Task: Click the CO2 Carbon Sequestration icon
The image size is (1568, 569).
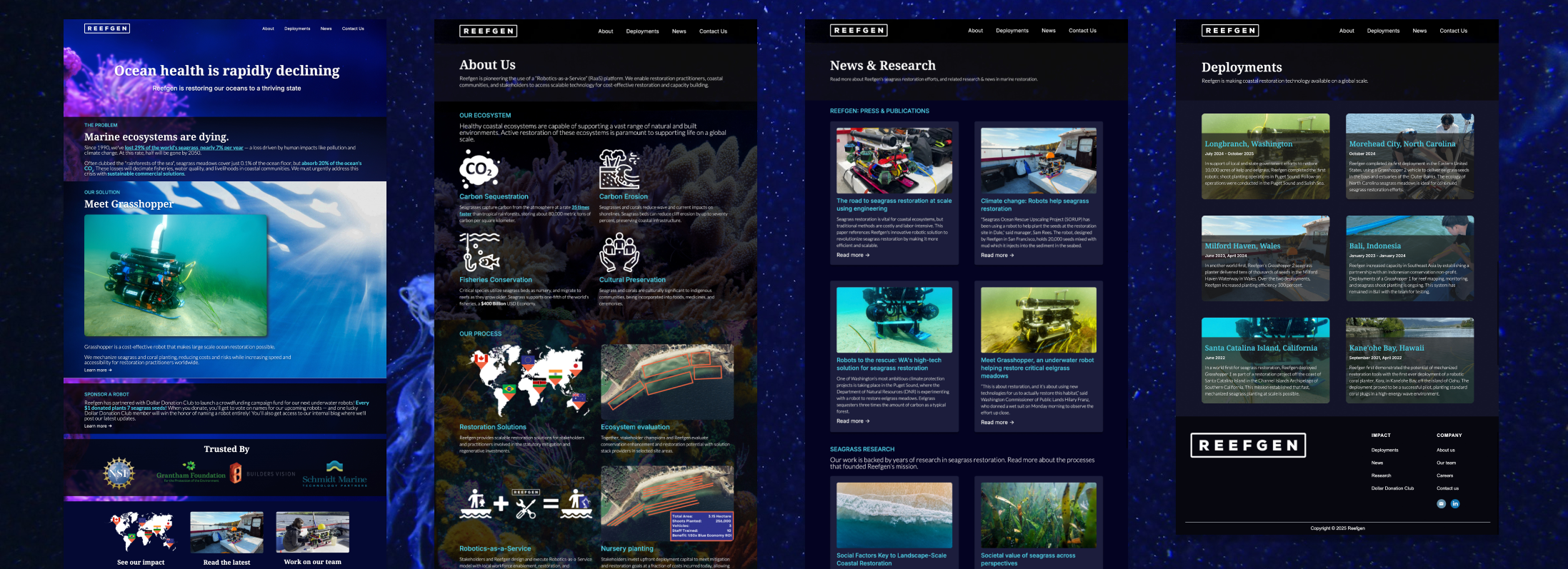Action: click(479, 169)
